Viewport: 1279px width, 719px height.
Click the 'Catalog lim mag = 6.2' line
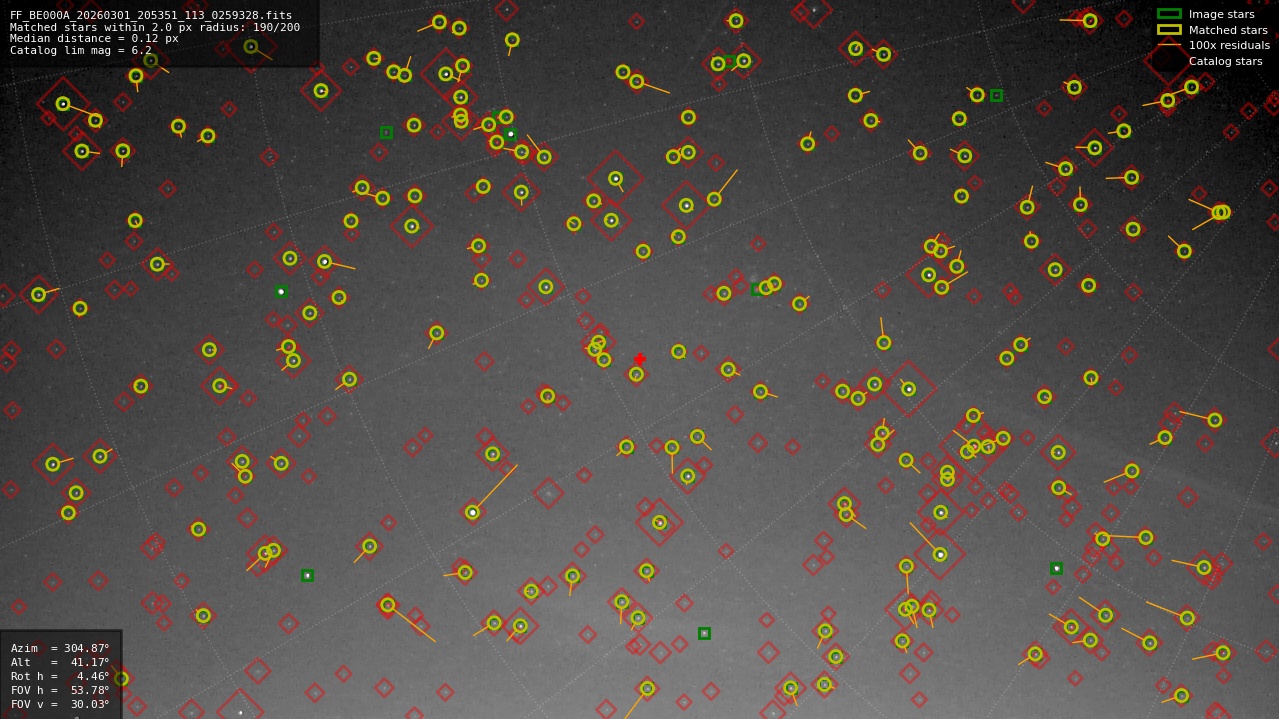tap(81, 50)
